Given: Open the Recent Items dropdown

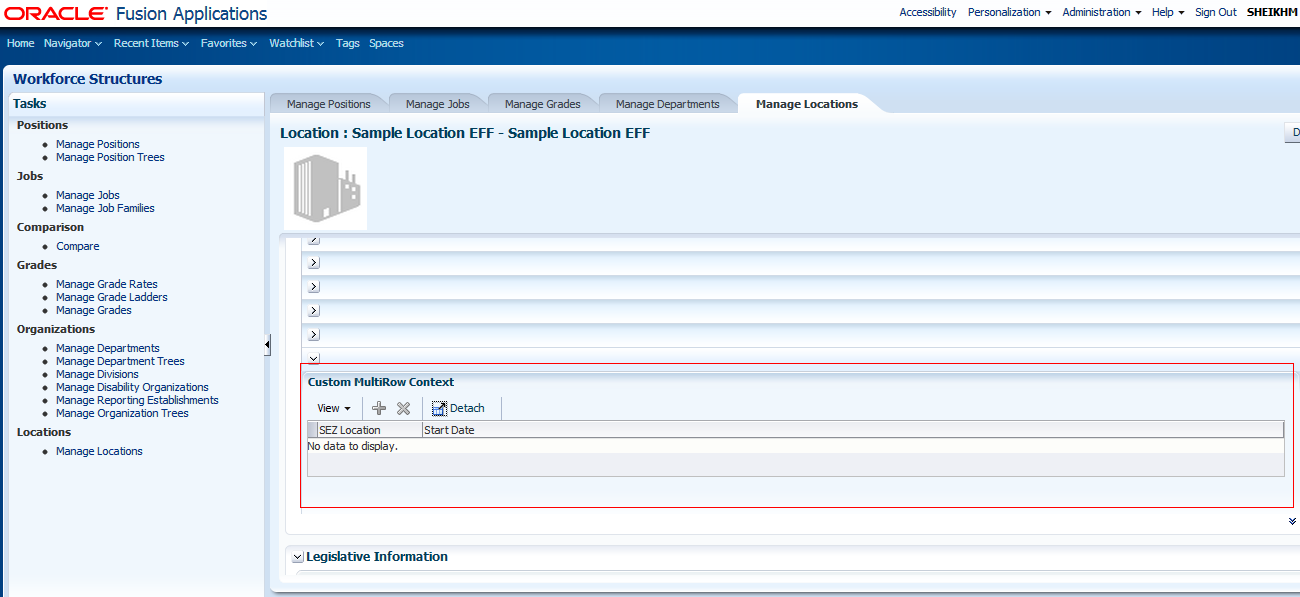Looking at the screenshot, I should click(150, 43).
